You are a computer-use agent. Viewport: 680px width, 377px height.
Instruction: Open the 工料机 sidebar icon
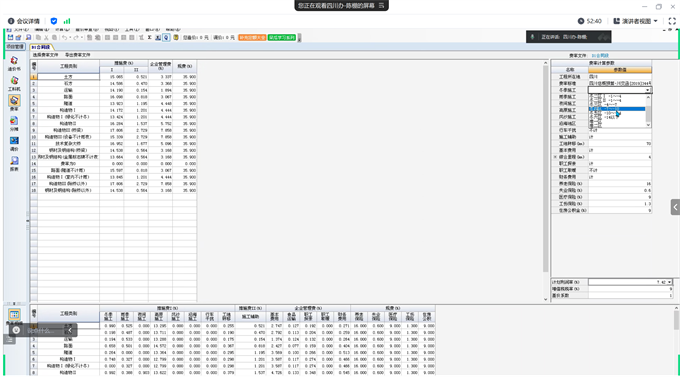pos(14,83)
